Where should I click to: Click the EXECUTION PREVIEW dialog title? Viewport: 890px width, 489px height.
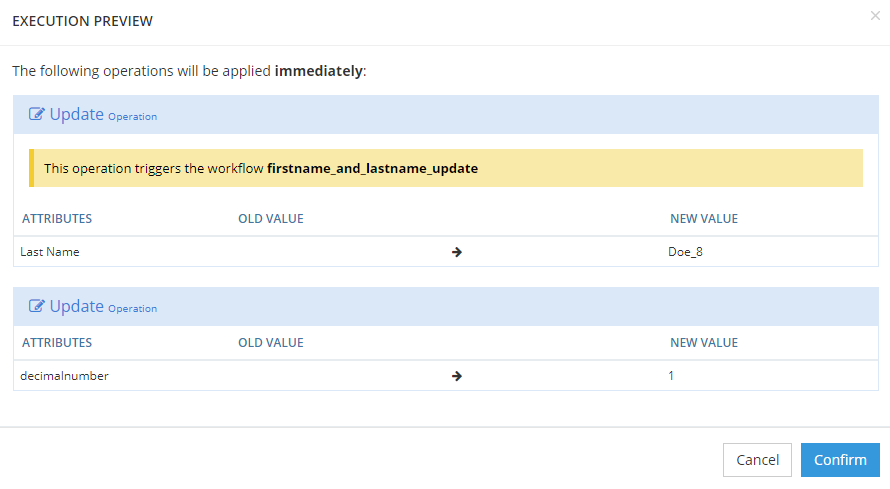(82, 21)
